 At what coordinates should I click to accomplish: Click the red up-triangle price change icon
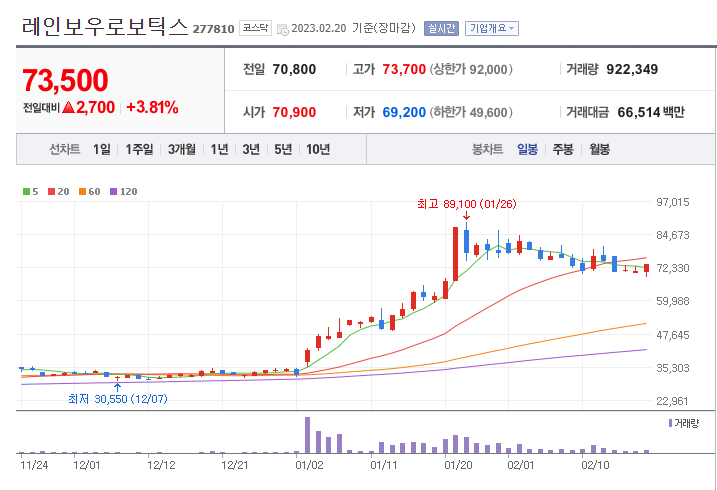pyautogui.click(x=68, y=107)
